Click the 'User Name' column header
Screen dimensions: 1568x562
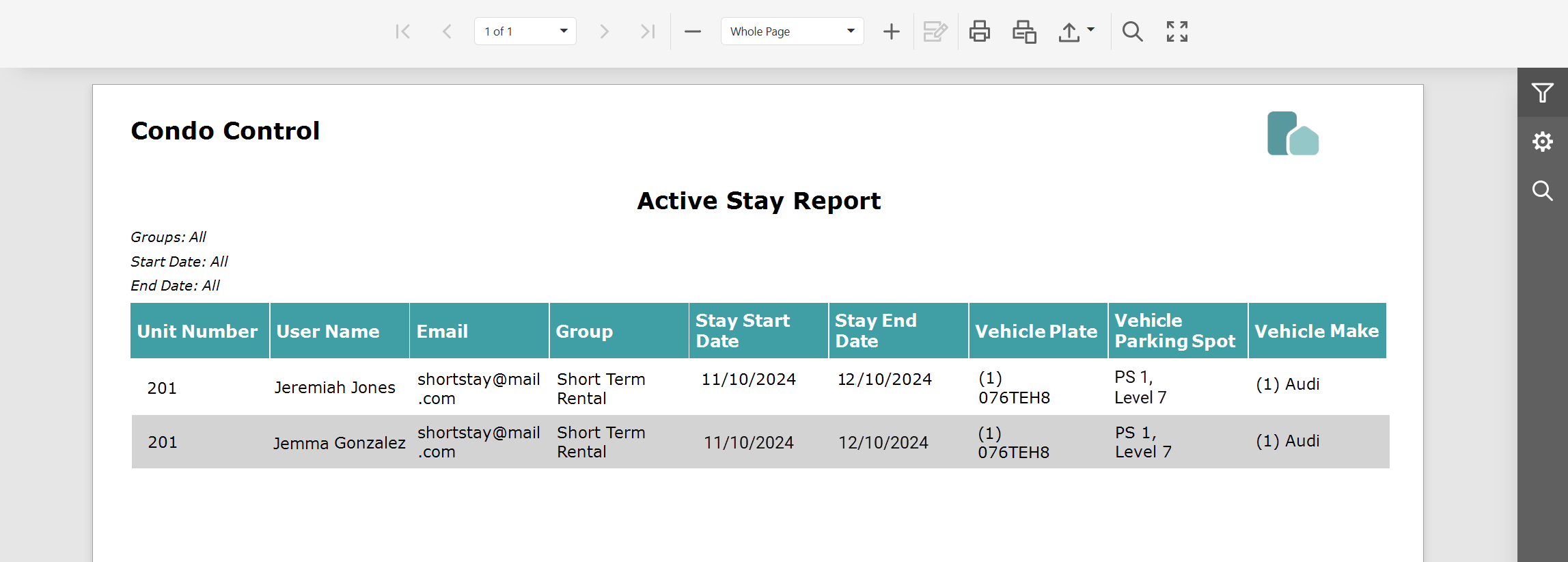[340, 331]
